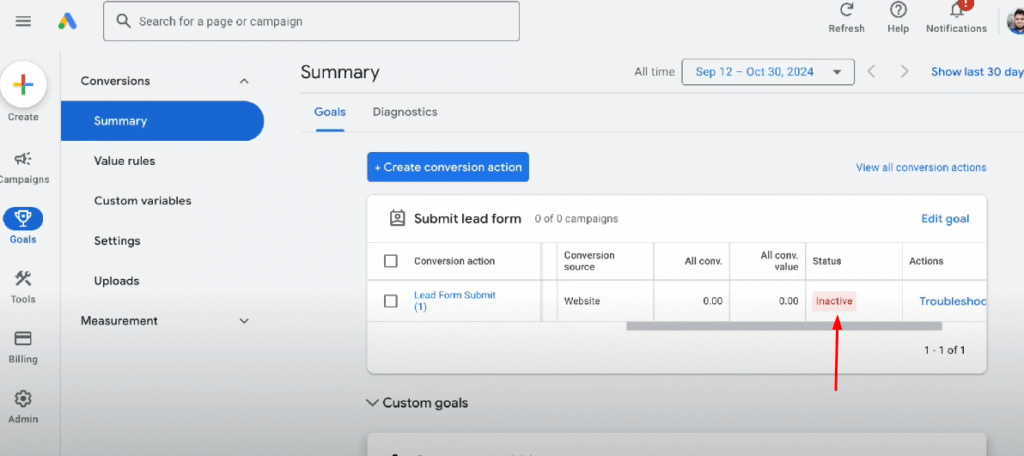Open Campaigns from sidebar

click(x=24, y=167)
